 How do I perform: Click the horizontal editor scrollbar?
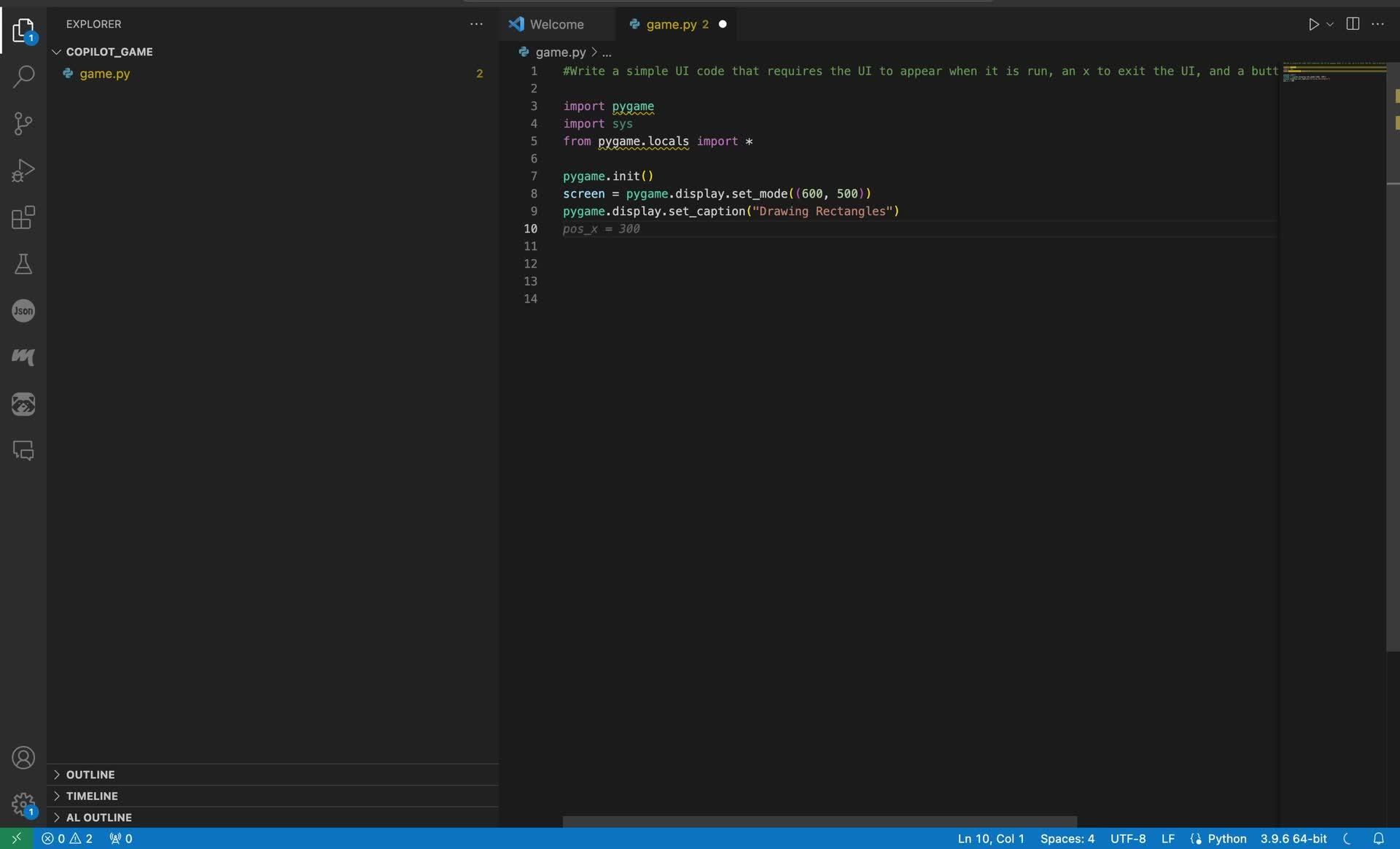[819, 821]
